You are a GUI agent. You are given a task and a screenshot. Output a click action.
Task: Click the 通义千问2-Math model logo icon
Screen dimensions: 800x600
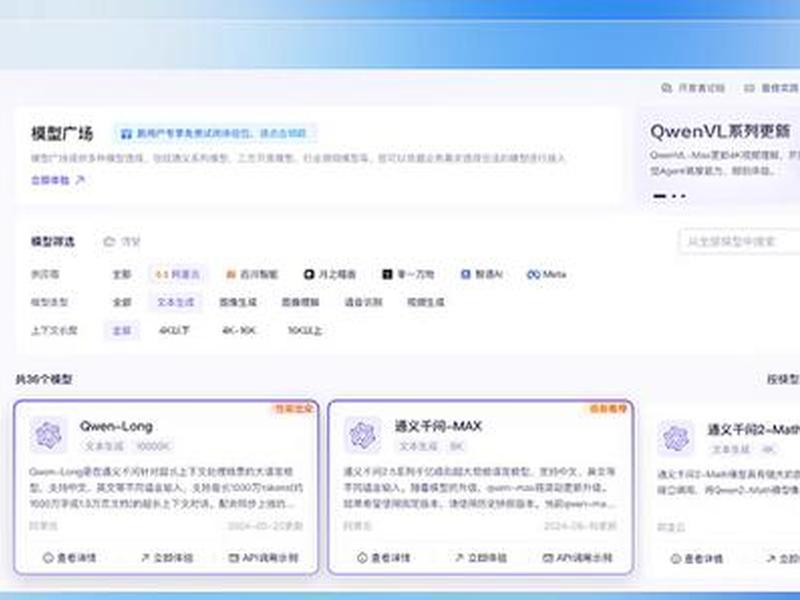[676, 438]
